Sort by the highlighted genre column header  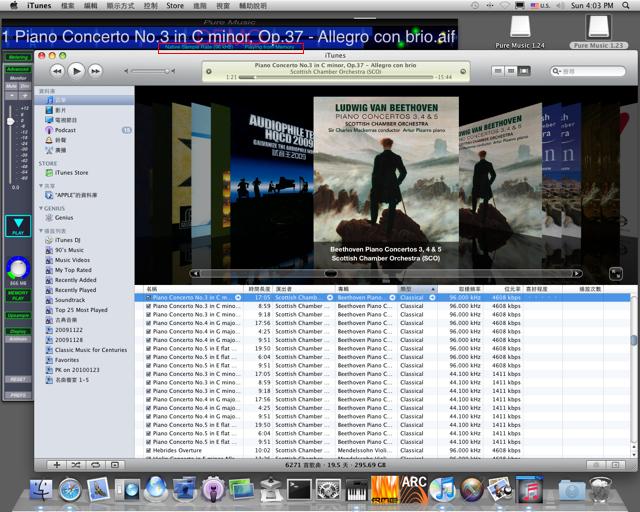click(x=417, y=289)
